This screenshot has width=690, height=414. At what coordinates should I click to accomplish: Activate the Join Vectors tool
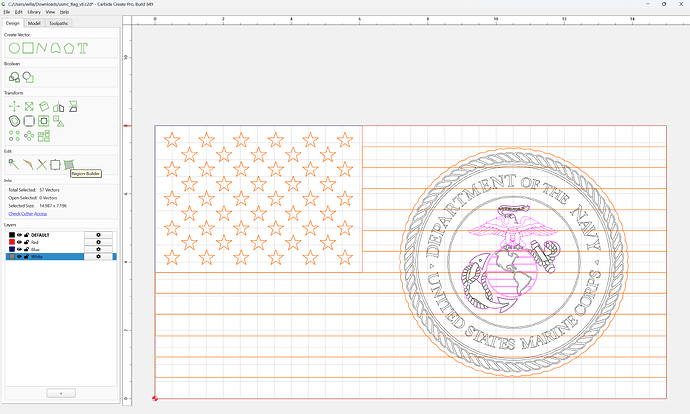tap(55, 165)
